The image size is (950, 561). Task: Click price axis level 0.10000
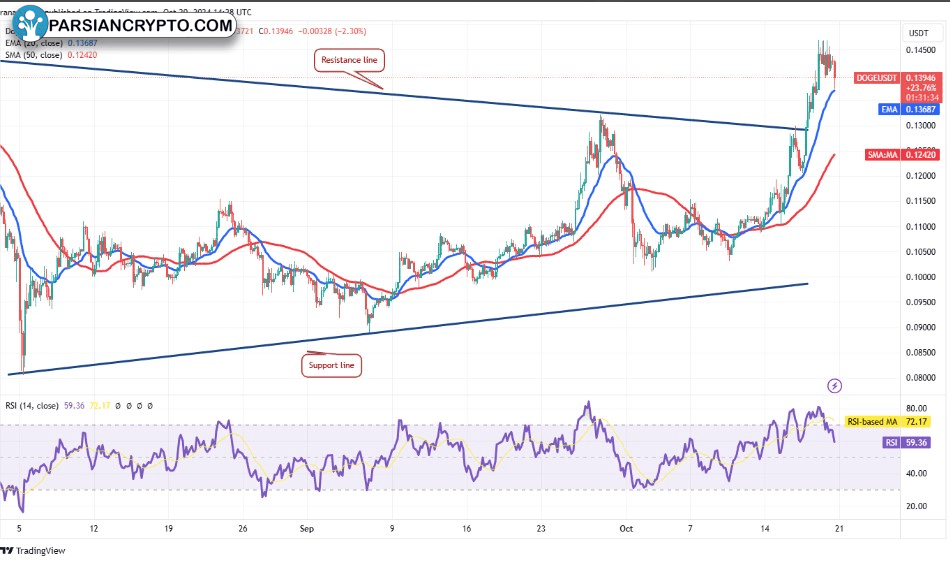[920, 277]
